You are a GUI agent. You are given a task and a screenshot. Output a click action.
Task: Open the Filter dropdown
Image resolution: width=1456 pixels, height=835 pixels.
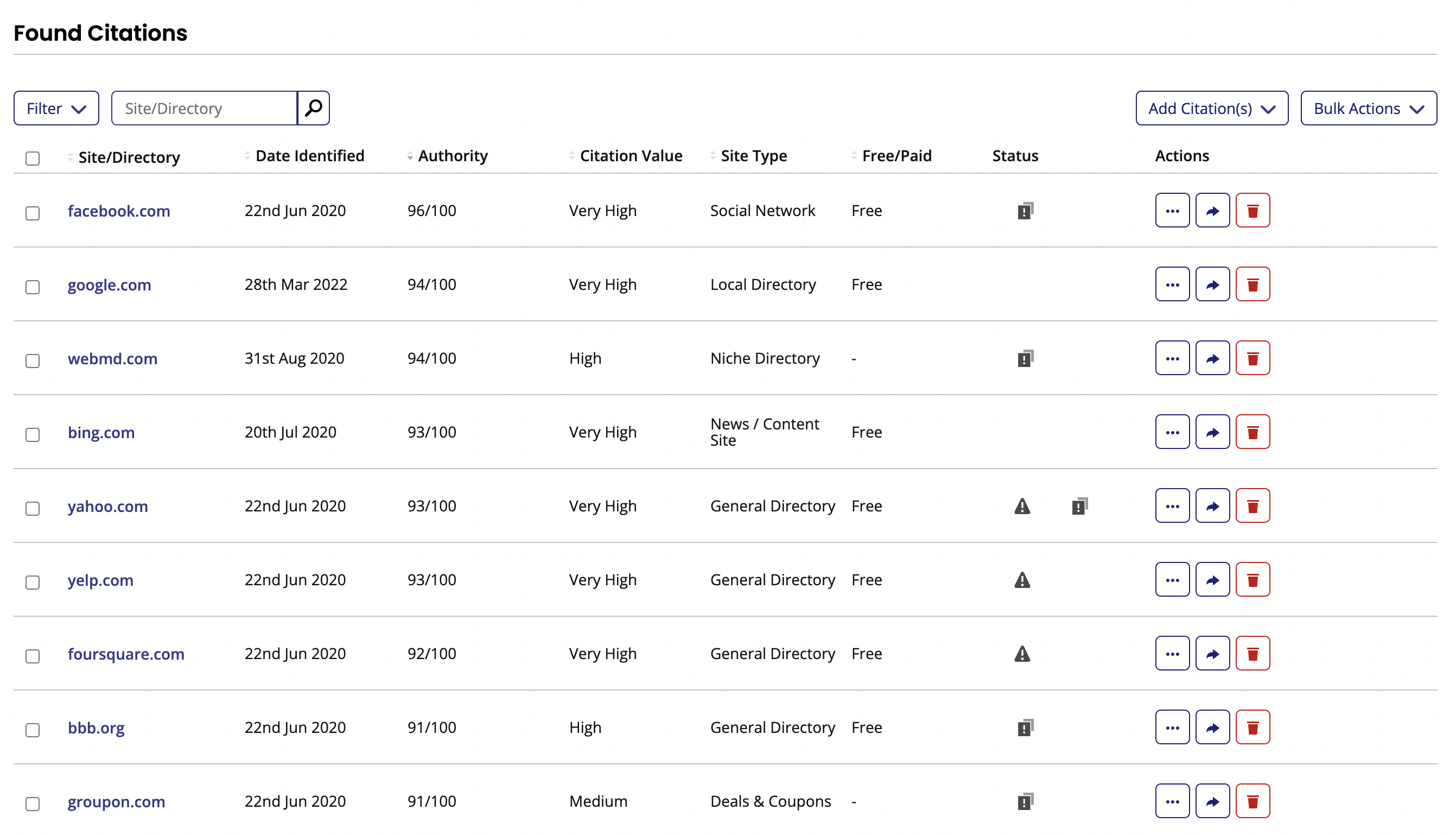(56, 108)
